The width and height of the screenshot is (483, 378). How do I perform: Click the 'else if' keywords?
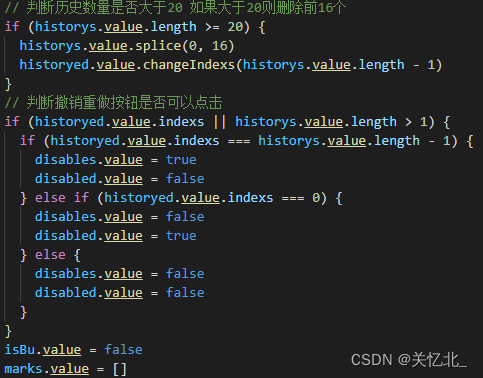pyautogui.click(x=62, y=198)
